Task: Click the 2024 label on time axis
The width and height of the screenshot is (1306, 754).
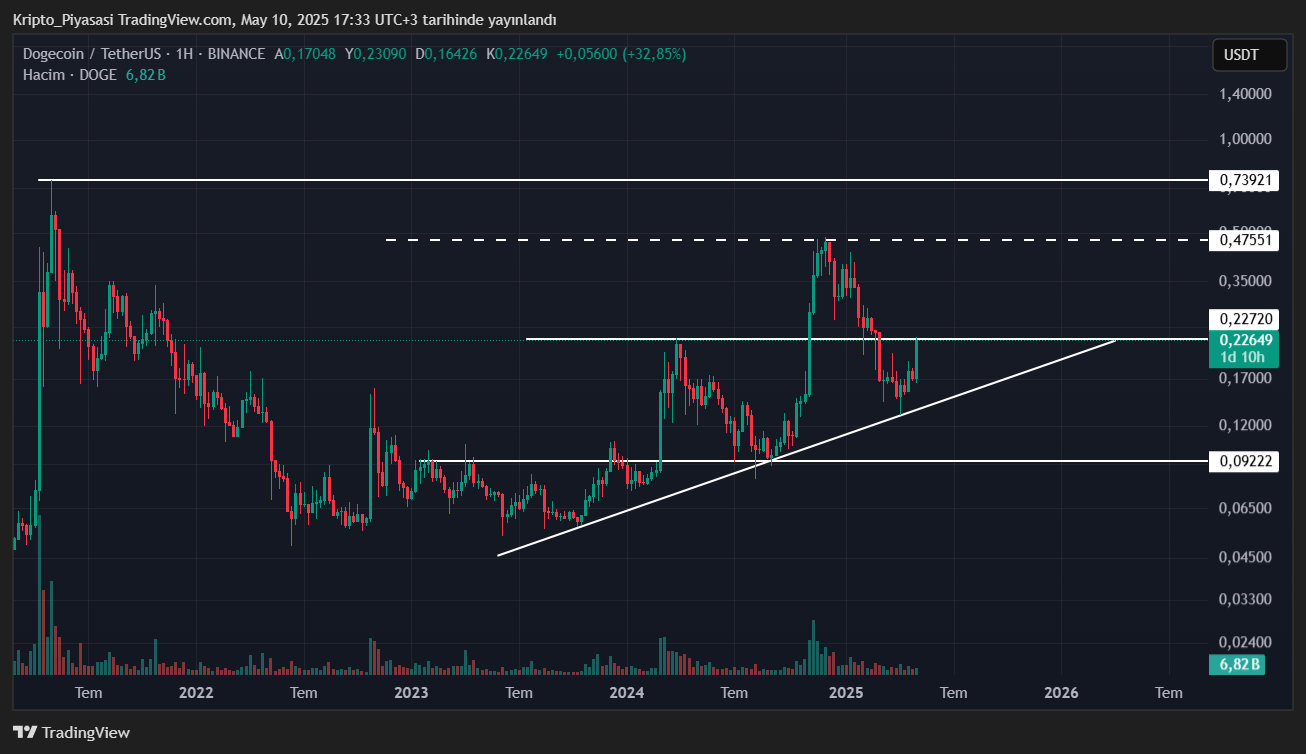Action: click(x=627, y=692)
